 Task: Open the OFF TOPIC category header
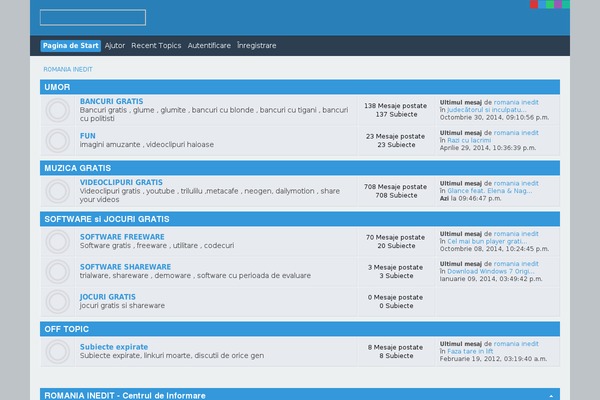[67, 329]
